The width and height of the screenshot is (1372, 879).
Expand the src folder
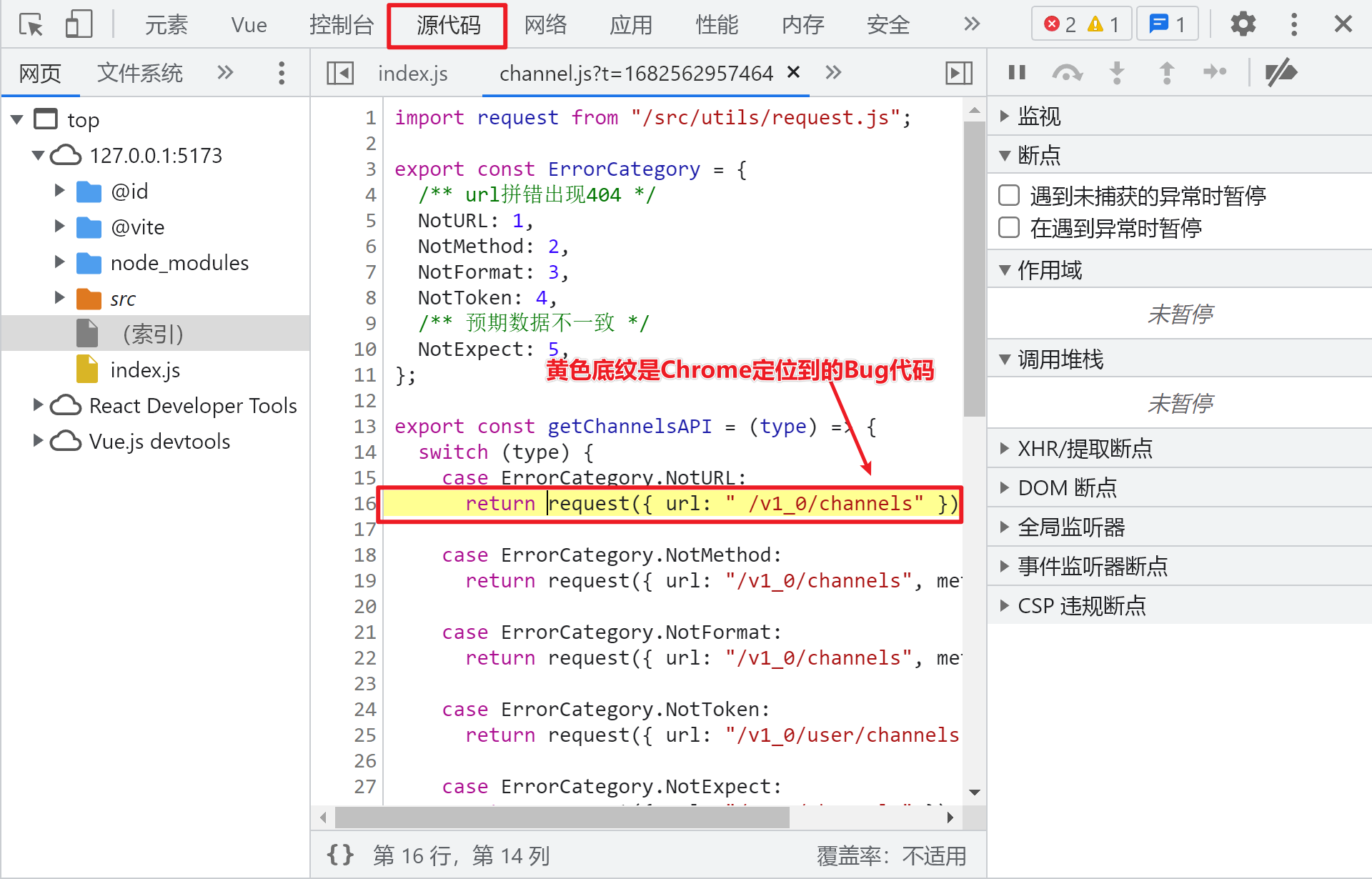(59, 298)
